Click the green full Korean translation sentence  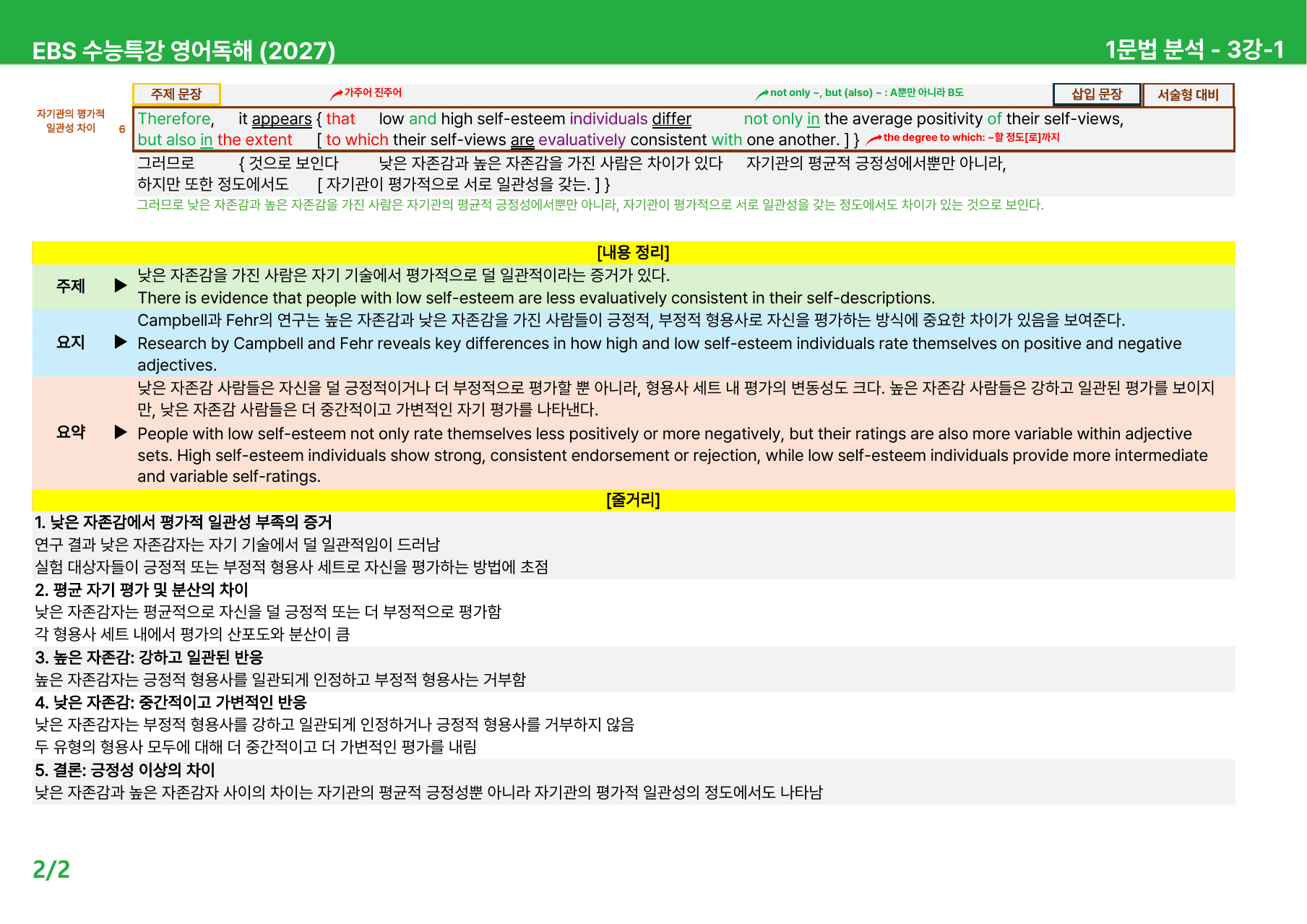[590, 205]
